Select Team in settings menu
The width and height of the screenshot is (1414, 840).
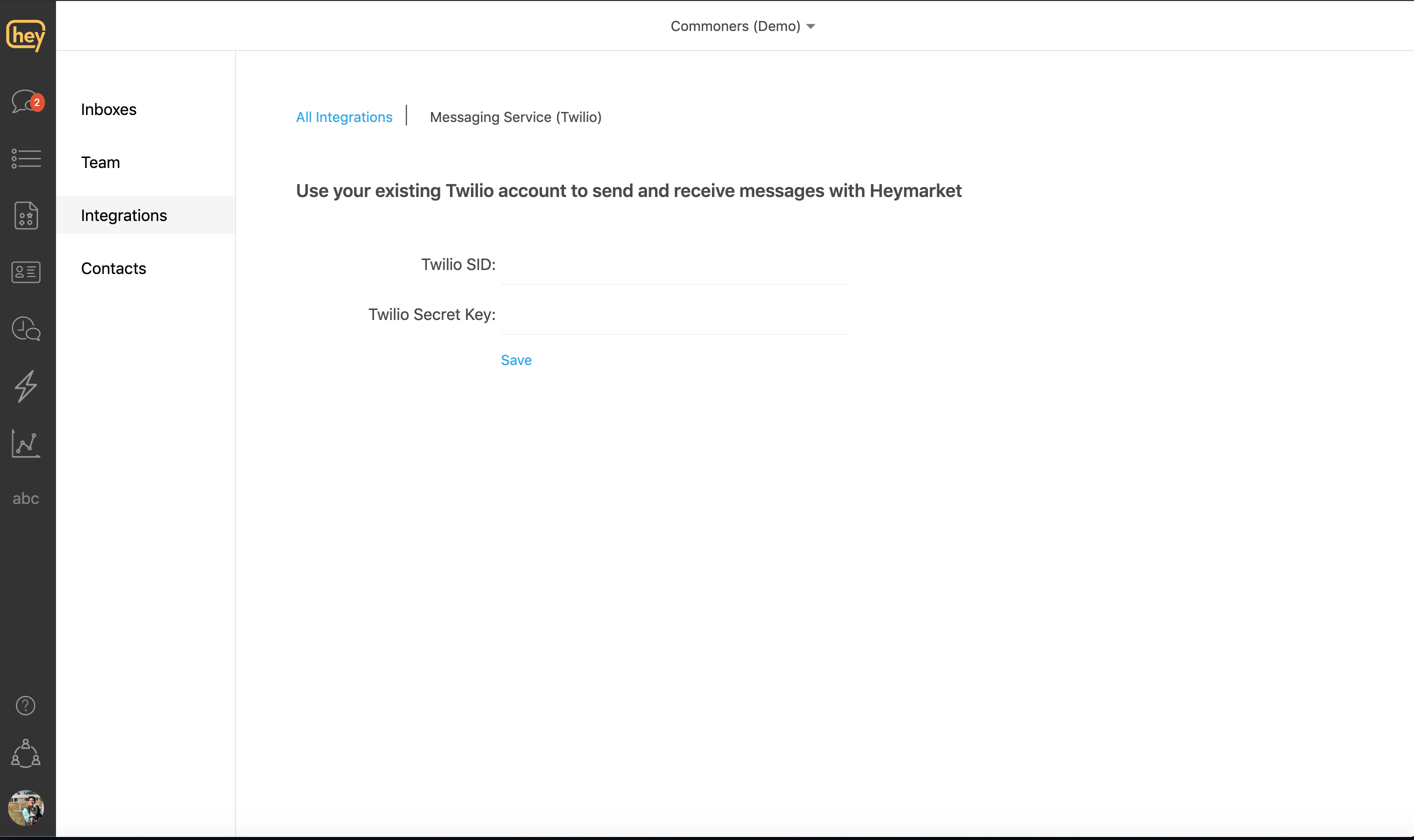pyautogui.click(x=145, y=162)
